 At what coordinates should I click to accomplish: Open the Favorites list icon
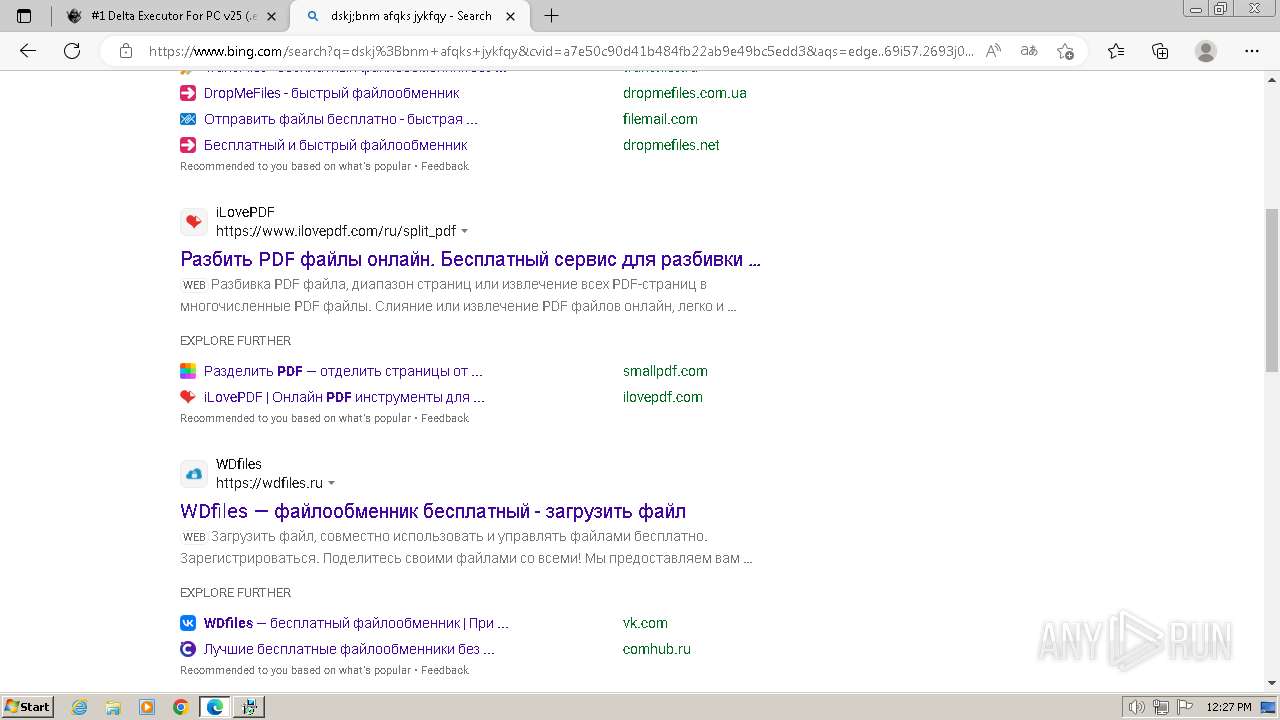pos(1116,51)
